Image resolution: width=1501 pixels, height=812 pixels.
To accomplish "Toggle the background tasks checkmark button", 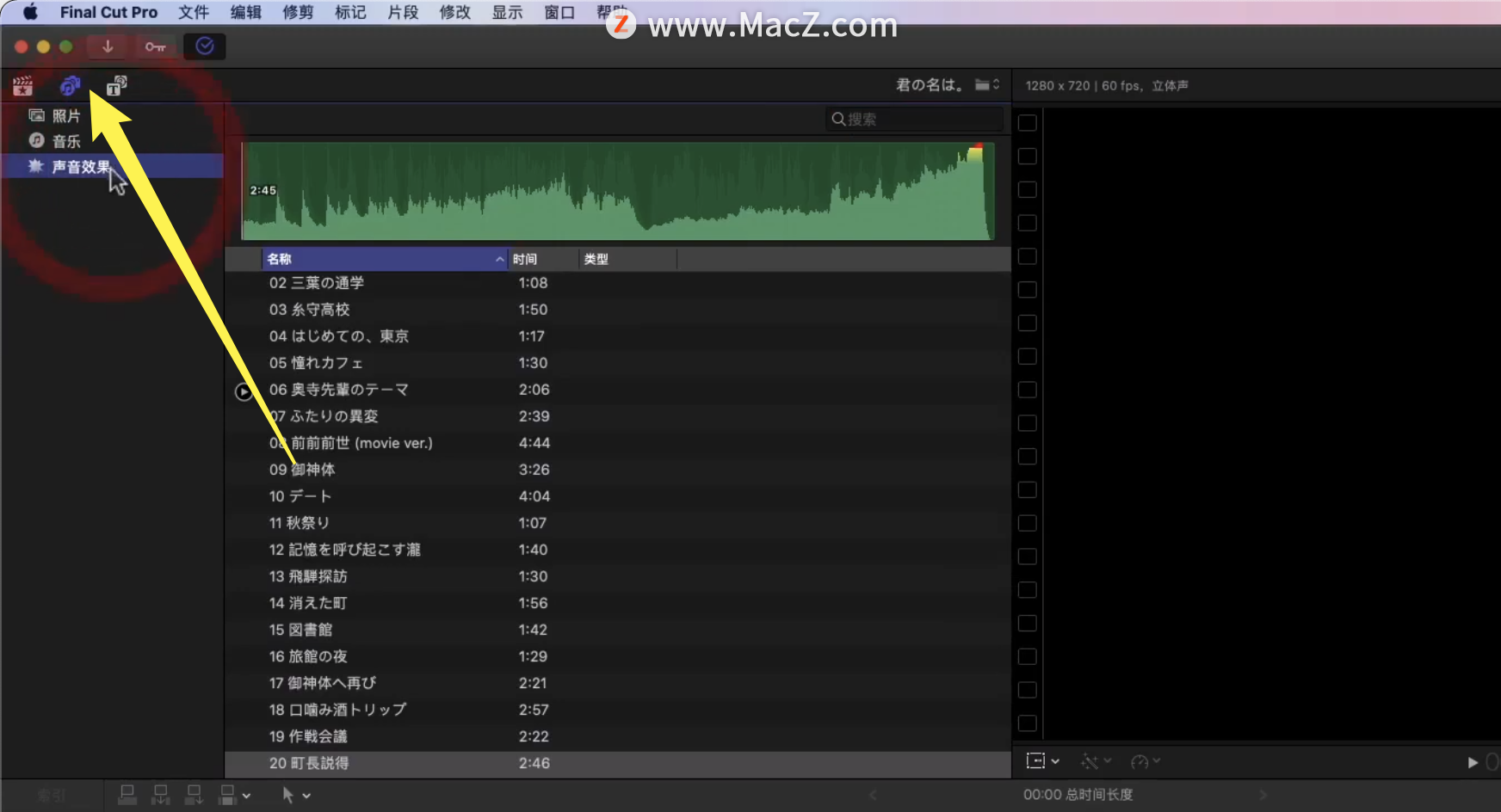I will 205,46.
